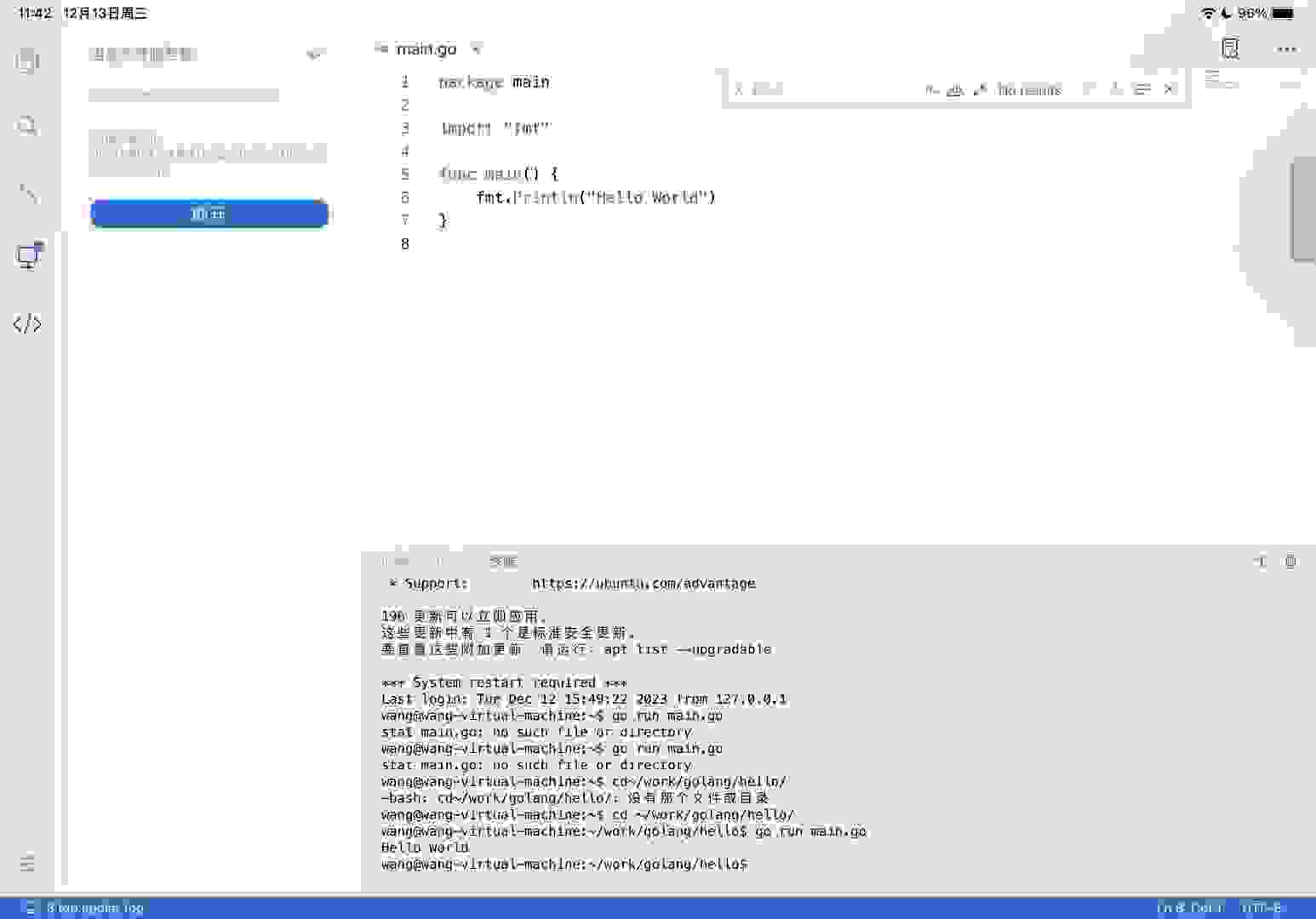Open the code brackets sidebar icon
Image resolution: width=1316 pixels, height=919 pixels.
[27, 323]
